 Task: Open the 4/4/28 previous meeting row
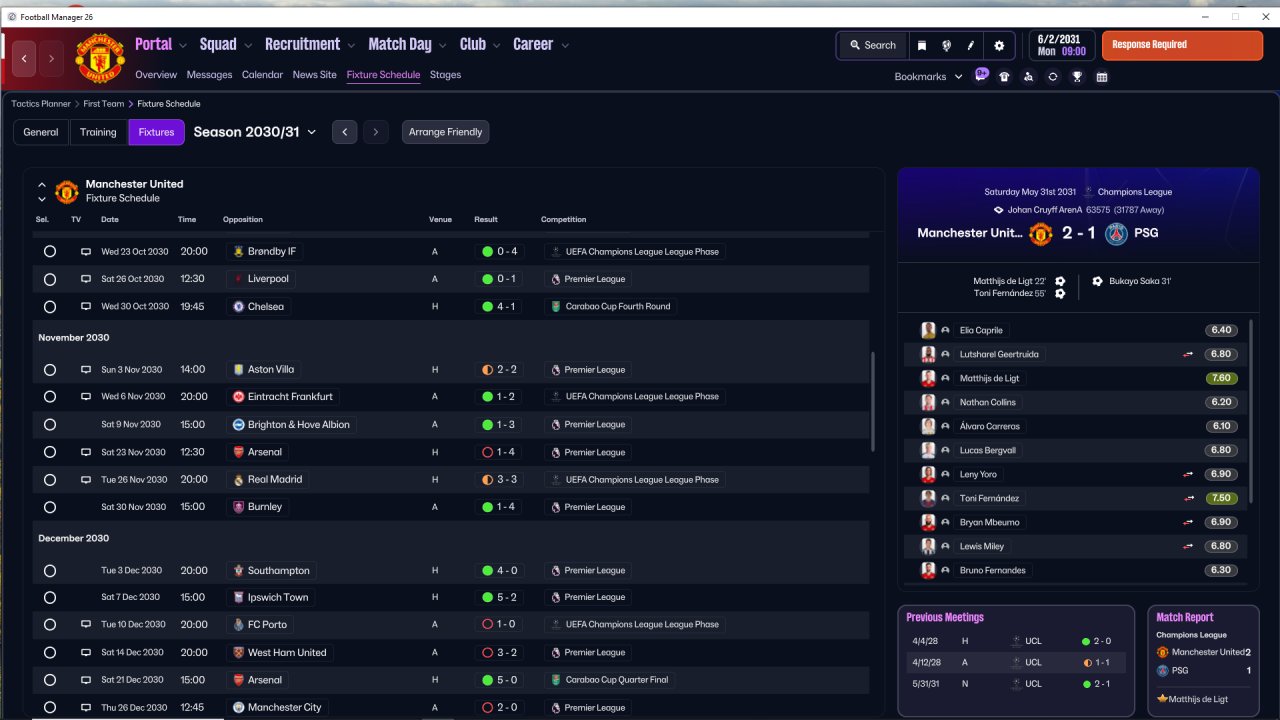[1015, 641]
